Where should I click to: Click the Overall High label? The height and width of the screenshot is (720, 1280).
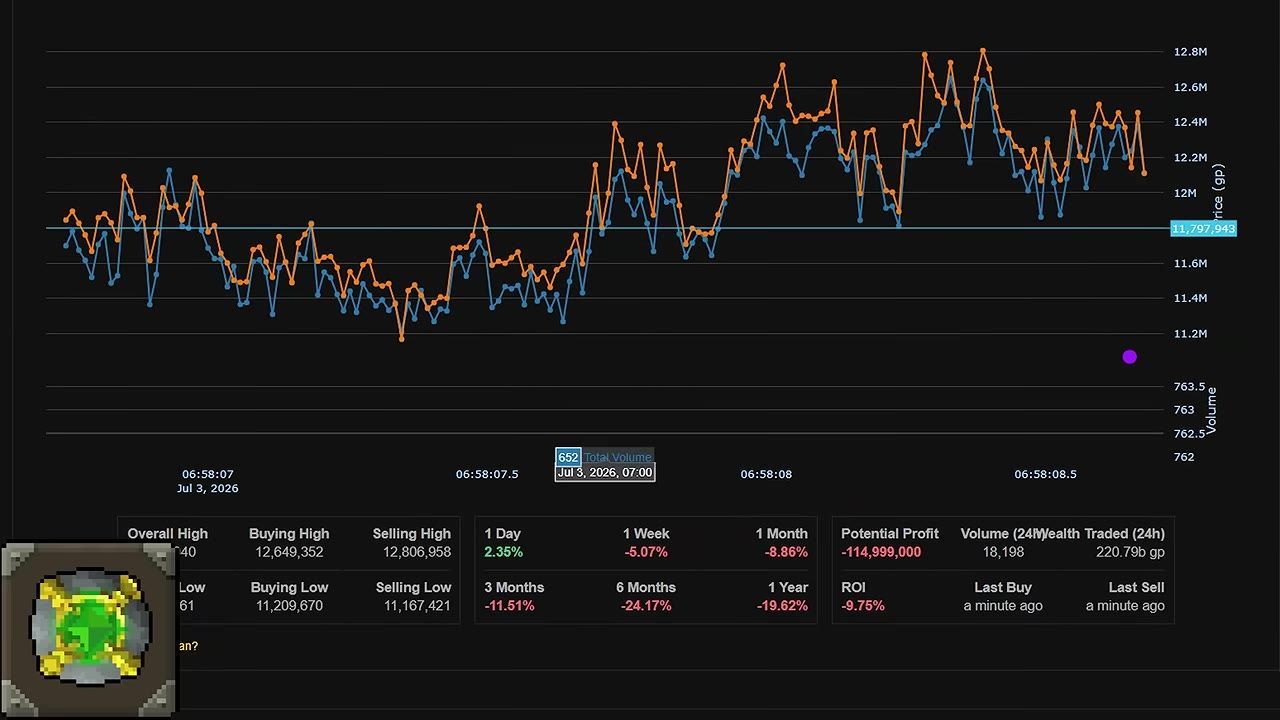click(168, 534)
